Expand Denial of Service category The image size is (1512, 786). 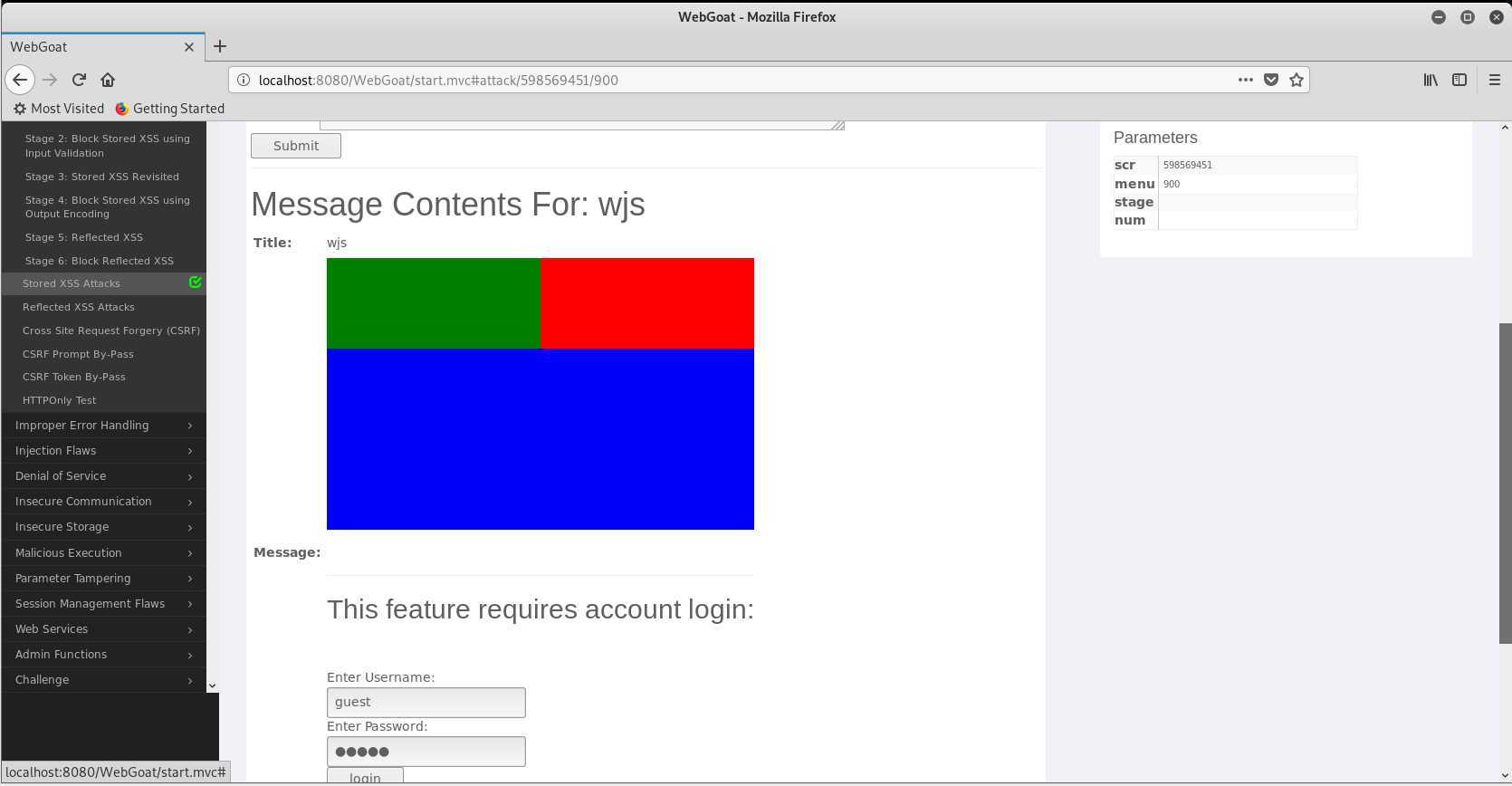click(103, 475)
